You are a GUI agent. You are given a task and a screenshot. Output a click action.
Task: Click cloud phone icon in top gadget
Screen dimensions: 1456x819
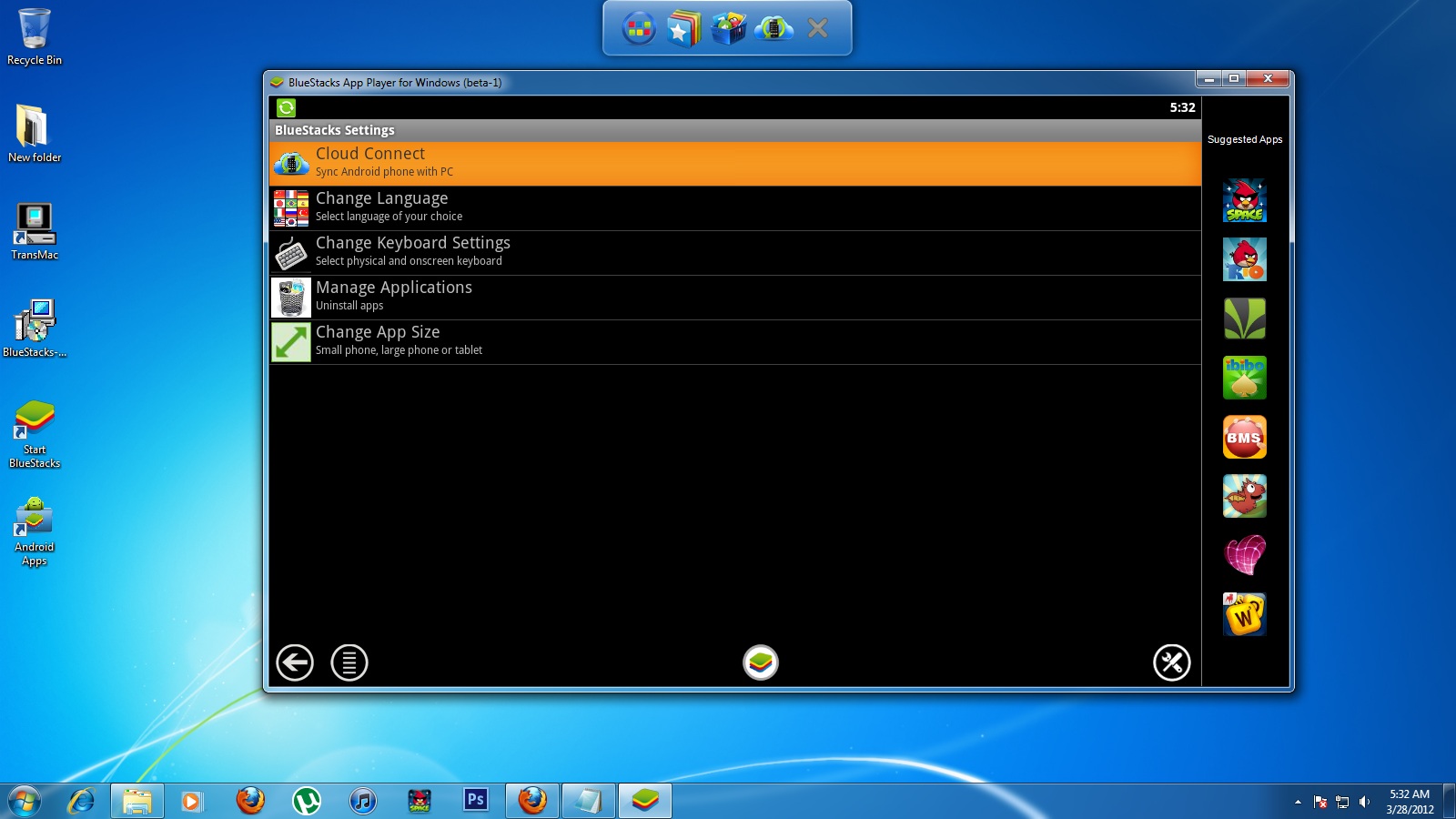pyautogui.click(x=773, y=29)
